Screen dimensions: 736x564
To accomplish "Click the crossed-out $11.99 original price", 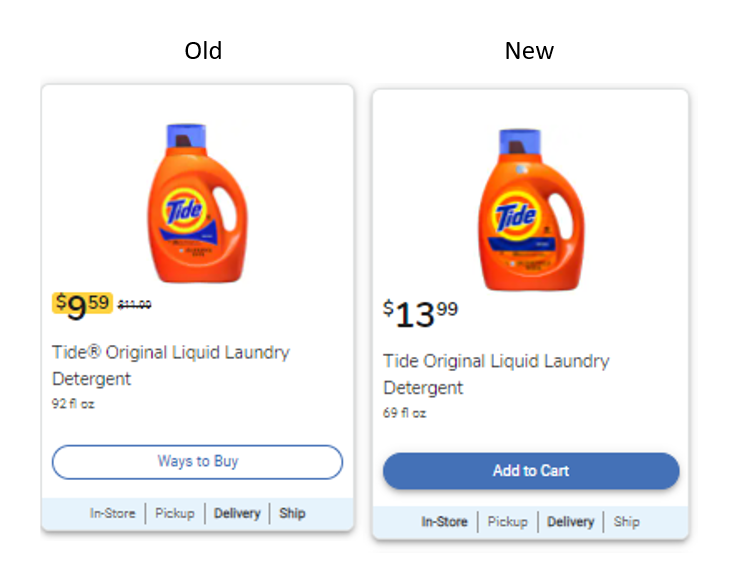I will point(134,305).
